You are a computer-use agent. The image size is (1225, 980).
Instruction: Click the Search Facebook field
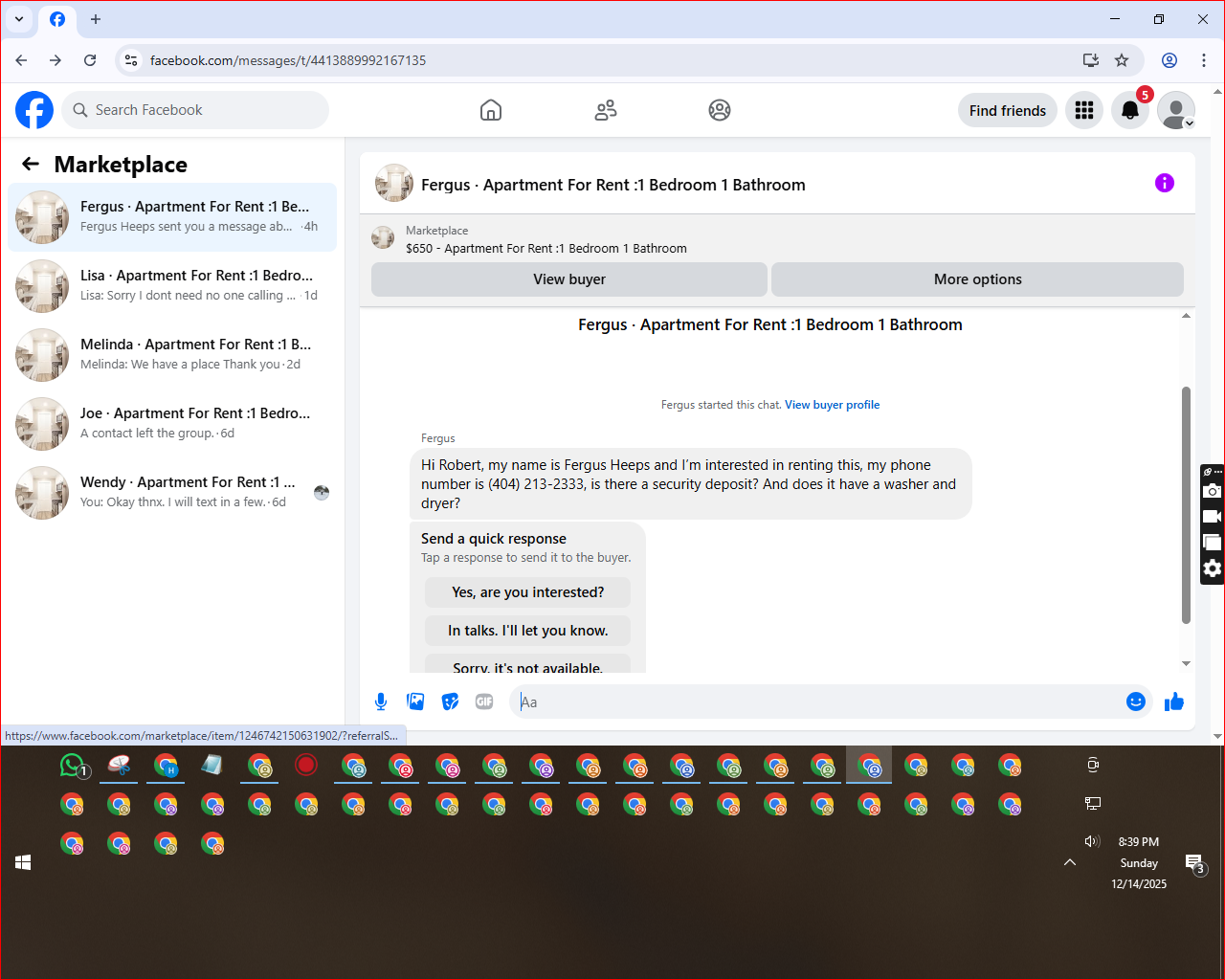[195, 110]
